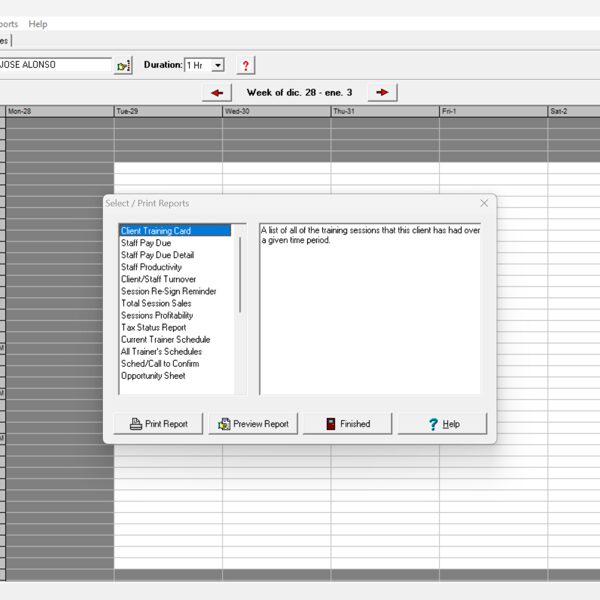The height and width of the screenshot is (600, 600).
Task: Click the Wed-30 column header
Action: click(x=276, y=111)
